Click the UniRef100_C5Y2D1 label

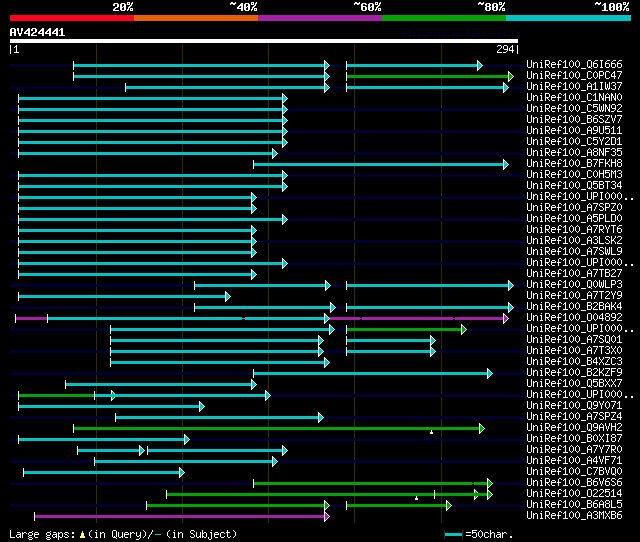point(574,141)
